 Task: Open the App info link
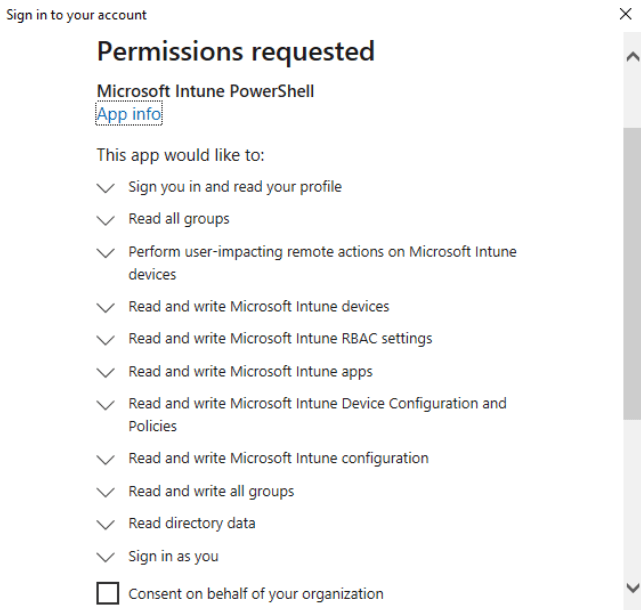tap(129, 114)
